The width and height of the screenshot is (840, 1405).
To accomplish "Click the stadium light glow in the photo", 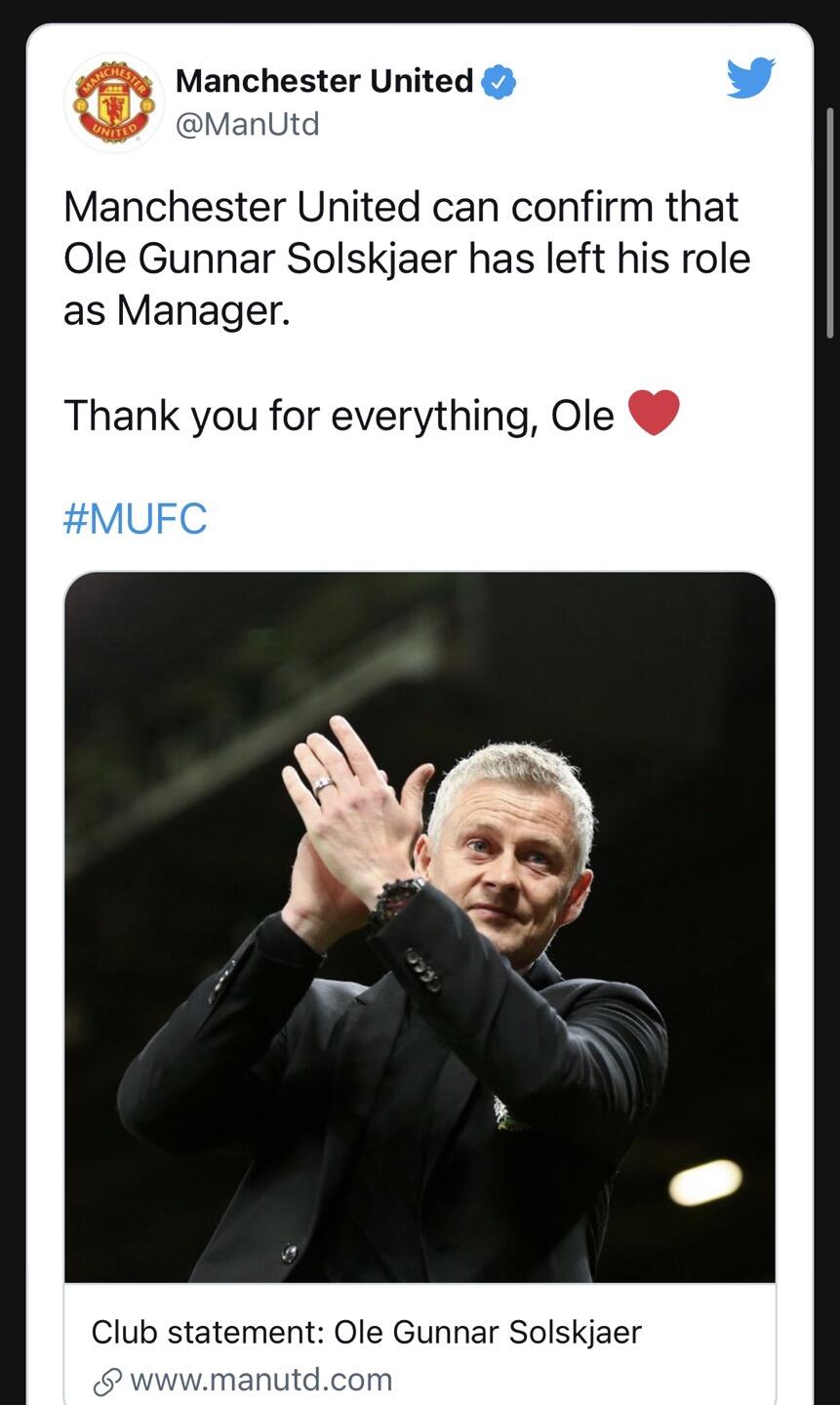I will point(705,1183).
